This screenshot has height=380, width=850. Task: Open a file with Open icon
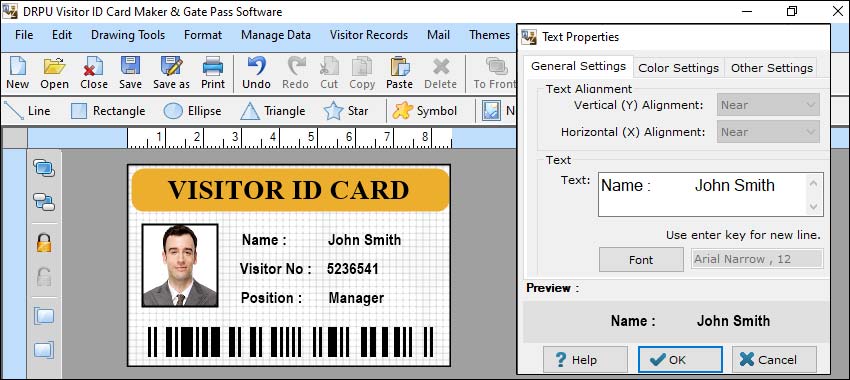(x=54, y=73)
